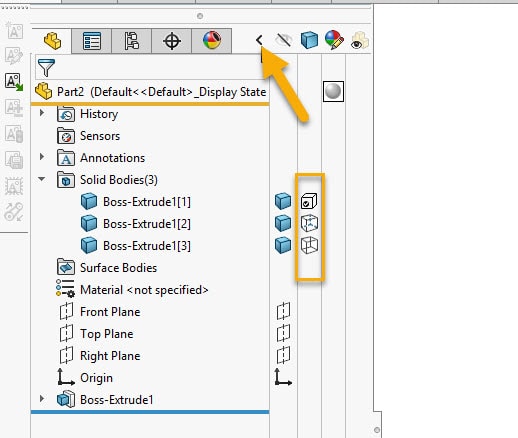
Task: Select the Top Plane
Action: click(107, 334)
